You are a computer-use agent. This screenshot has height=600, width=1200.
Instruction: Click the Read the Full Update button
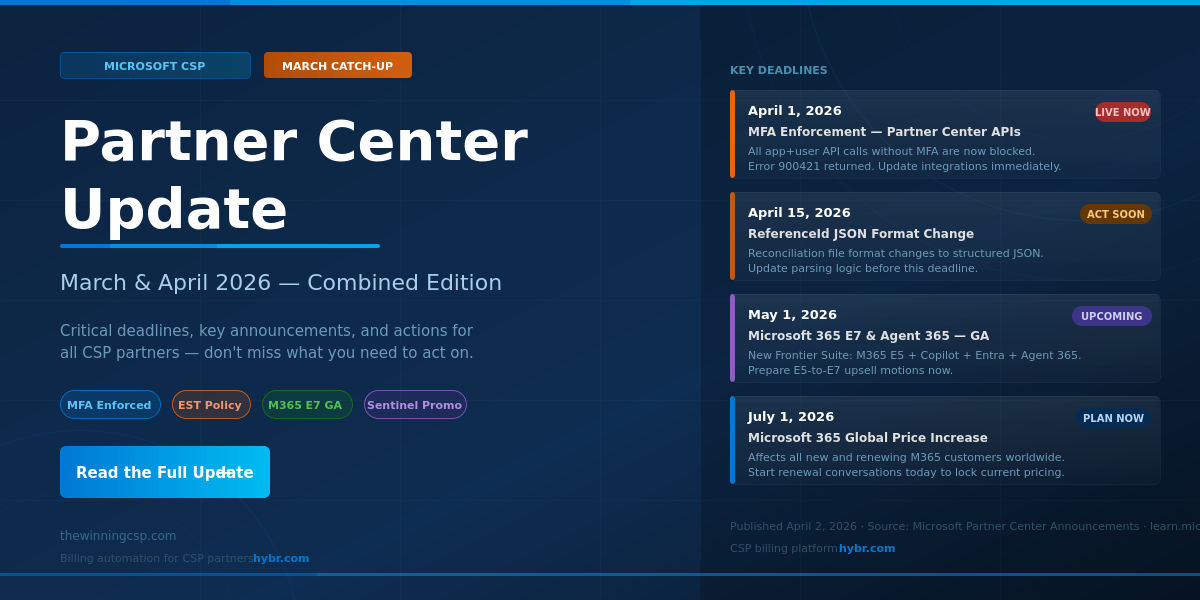(x=165, y=472)
